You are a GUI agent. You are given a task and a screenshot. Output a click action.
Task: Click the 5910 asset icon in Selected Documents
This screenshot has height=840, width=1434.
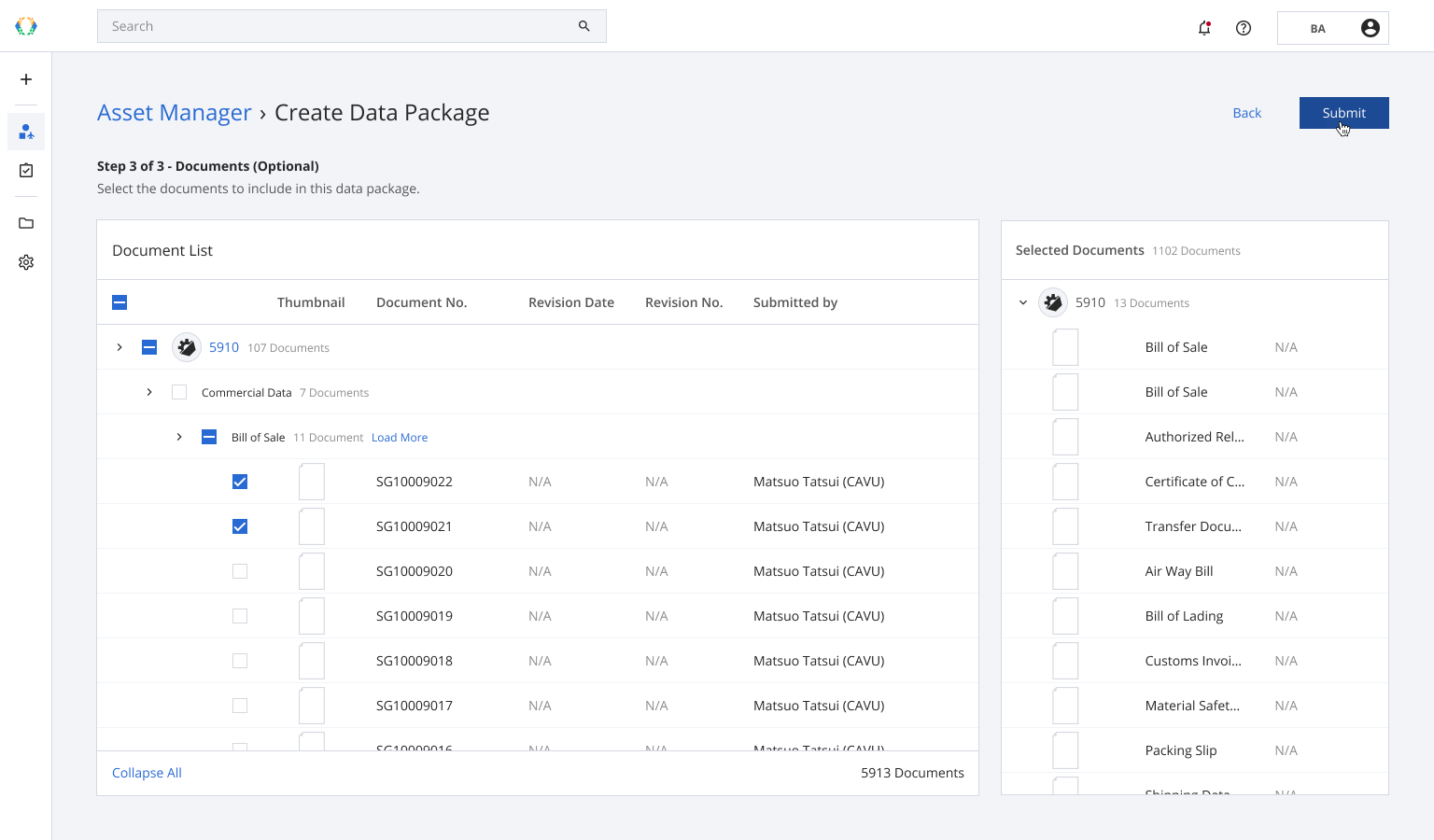click(x=1053, y=302)
